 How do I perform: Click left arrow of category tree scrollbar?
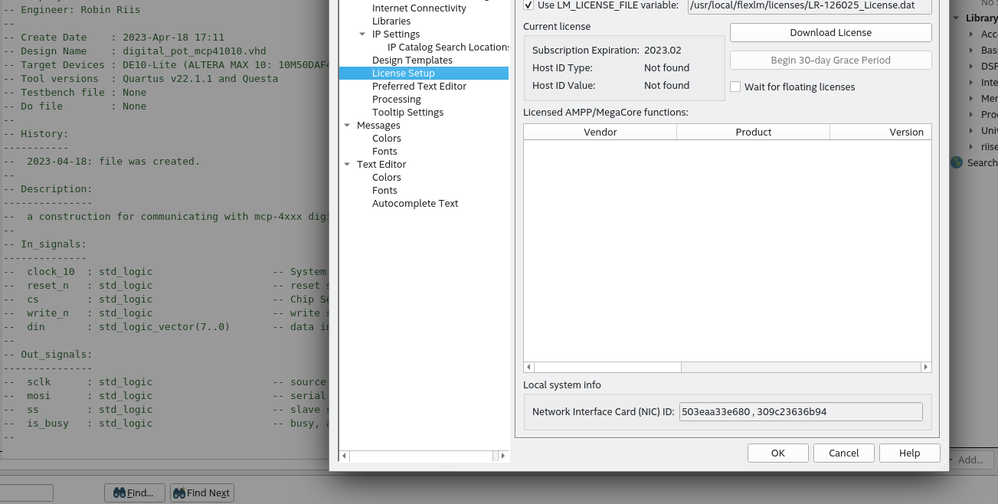coord(344,456)
